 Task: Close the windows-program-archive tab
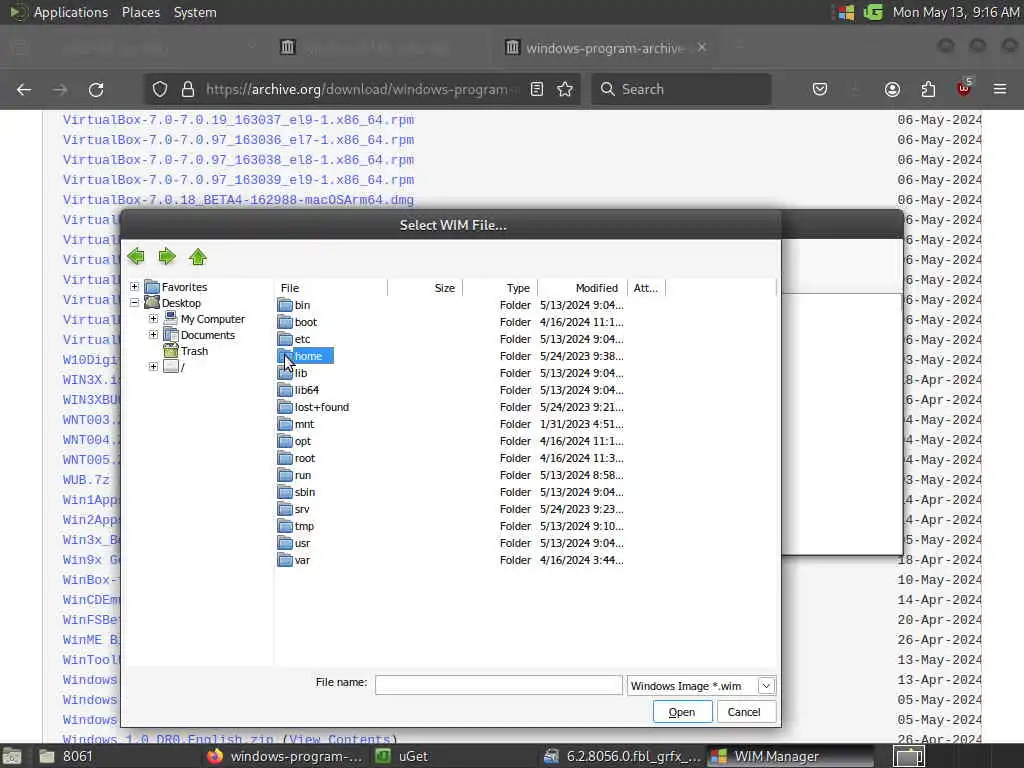click(702, 47)
